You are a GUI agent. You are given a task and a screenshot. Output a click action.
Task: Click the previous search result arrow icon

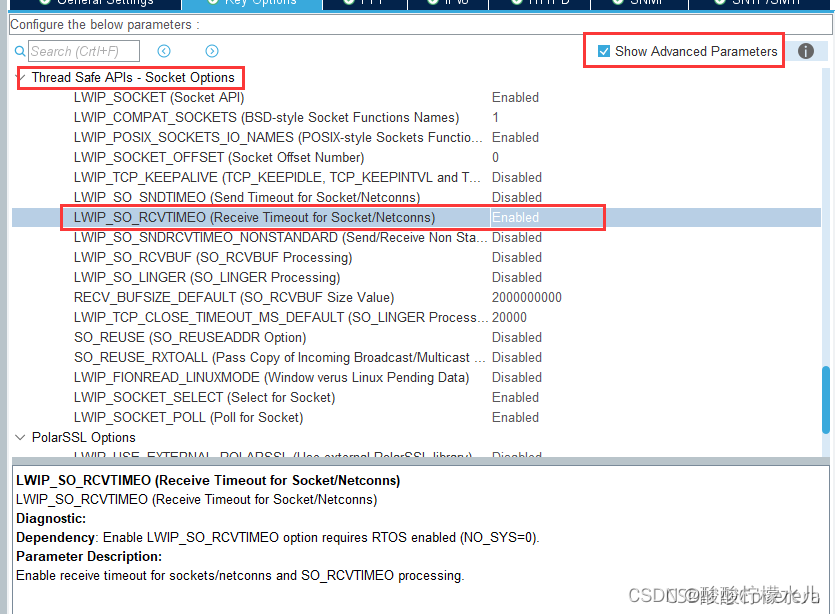pos(163,50)
